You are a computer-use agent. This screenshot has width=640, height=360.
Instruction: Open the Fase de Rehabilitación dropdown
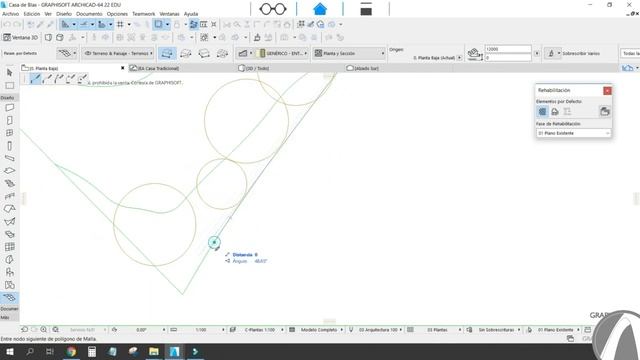tap(573, 133)
